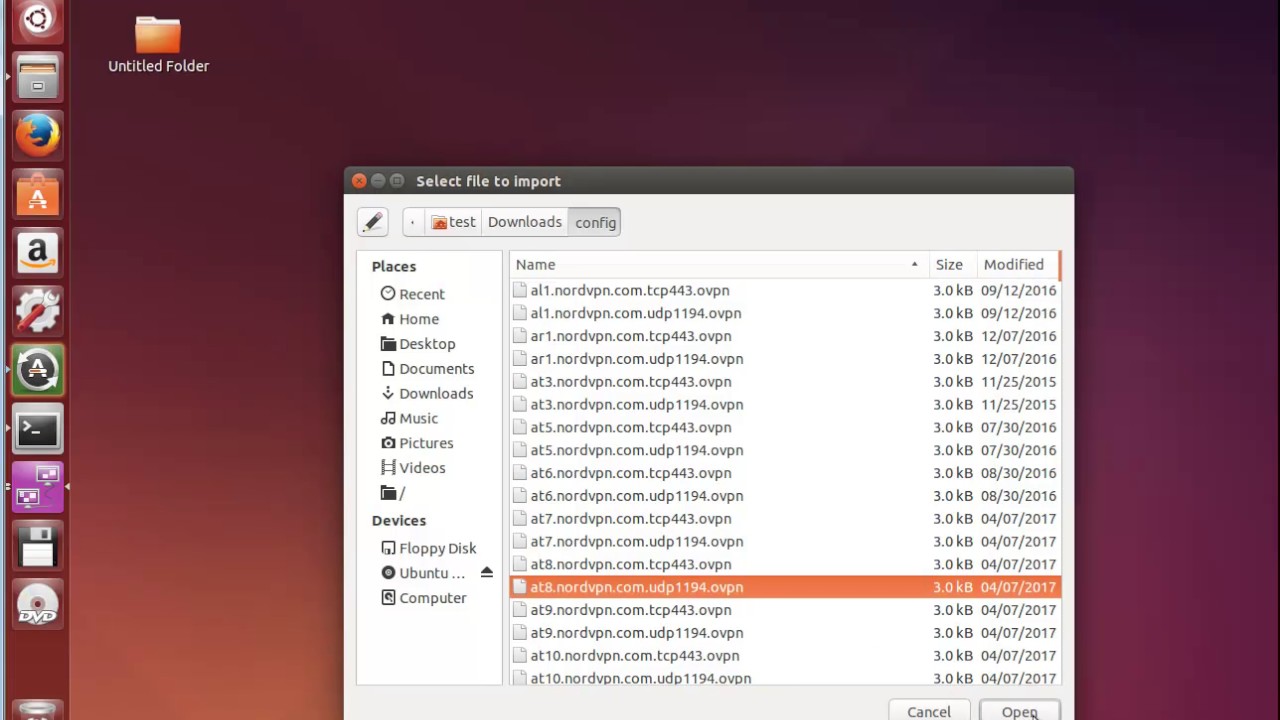
Task: Open Ubuntu Software Center dock icon
Action: pos(38,194)
